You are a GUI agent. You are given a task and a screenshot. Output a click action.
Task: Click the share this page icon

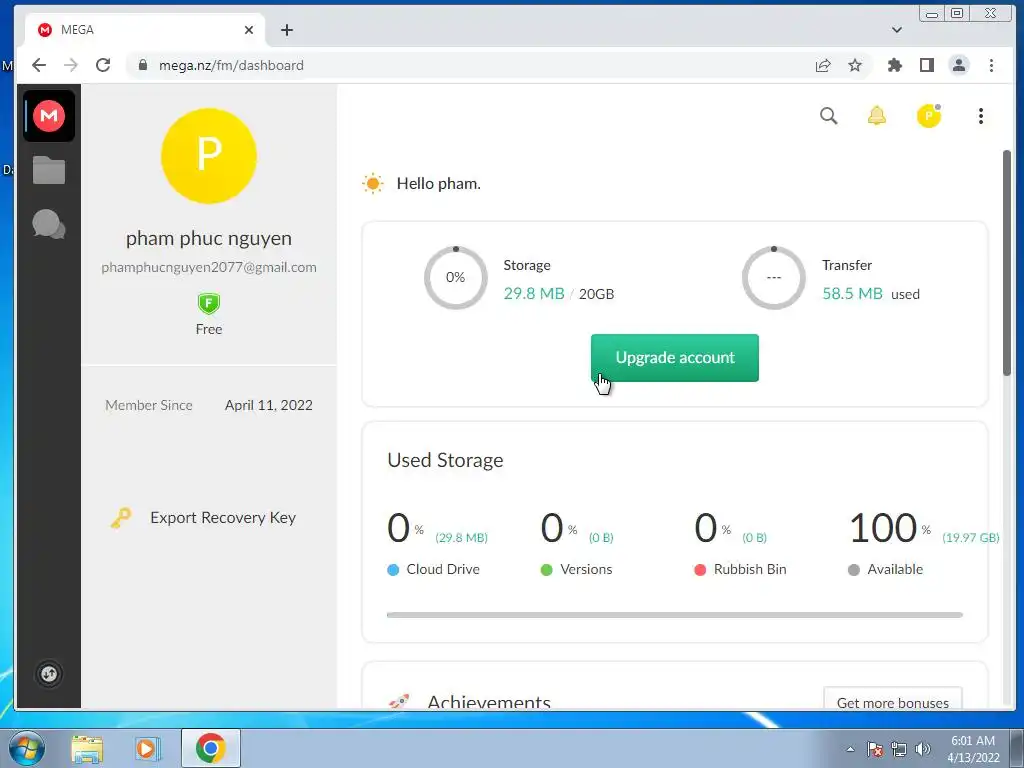pyautogui.click(x=823, y=65)
